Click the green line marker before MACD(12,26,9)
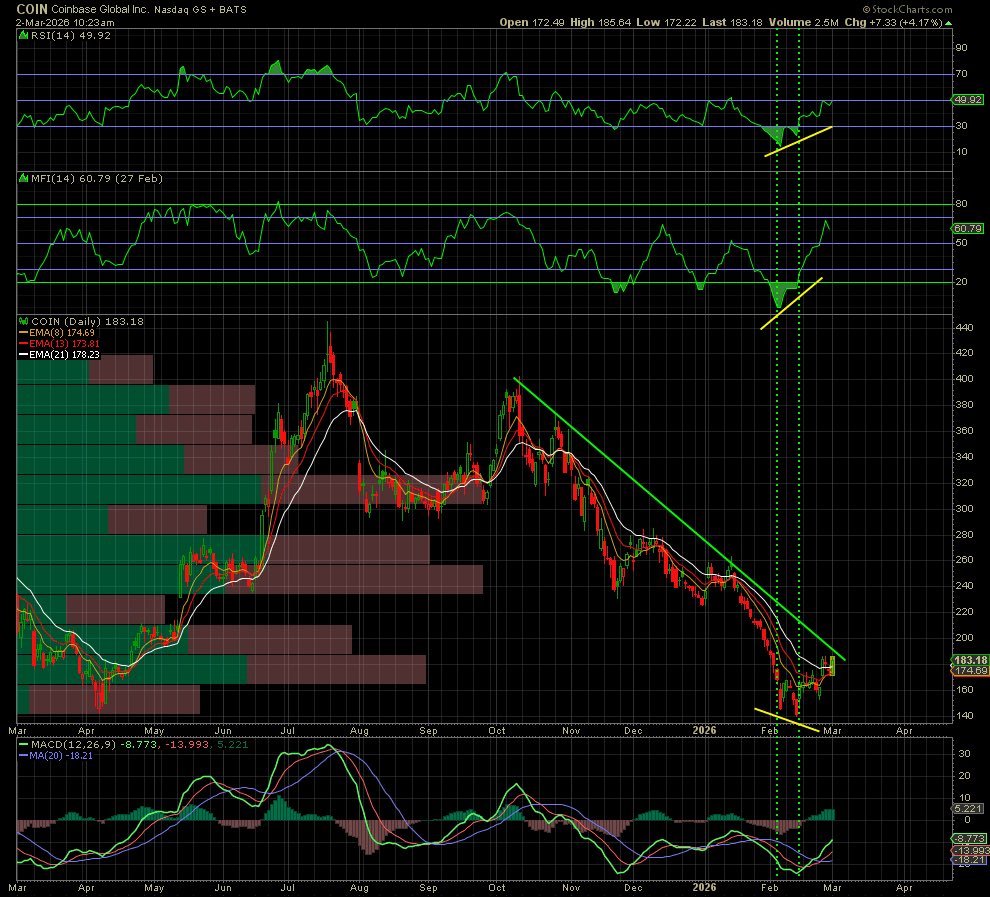Image resolution: width=990 pixels, height=897 pixels. 23,745
